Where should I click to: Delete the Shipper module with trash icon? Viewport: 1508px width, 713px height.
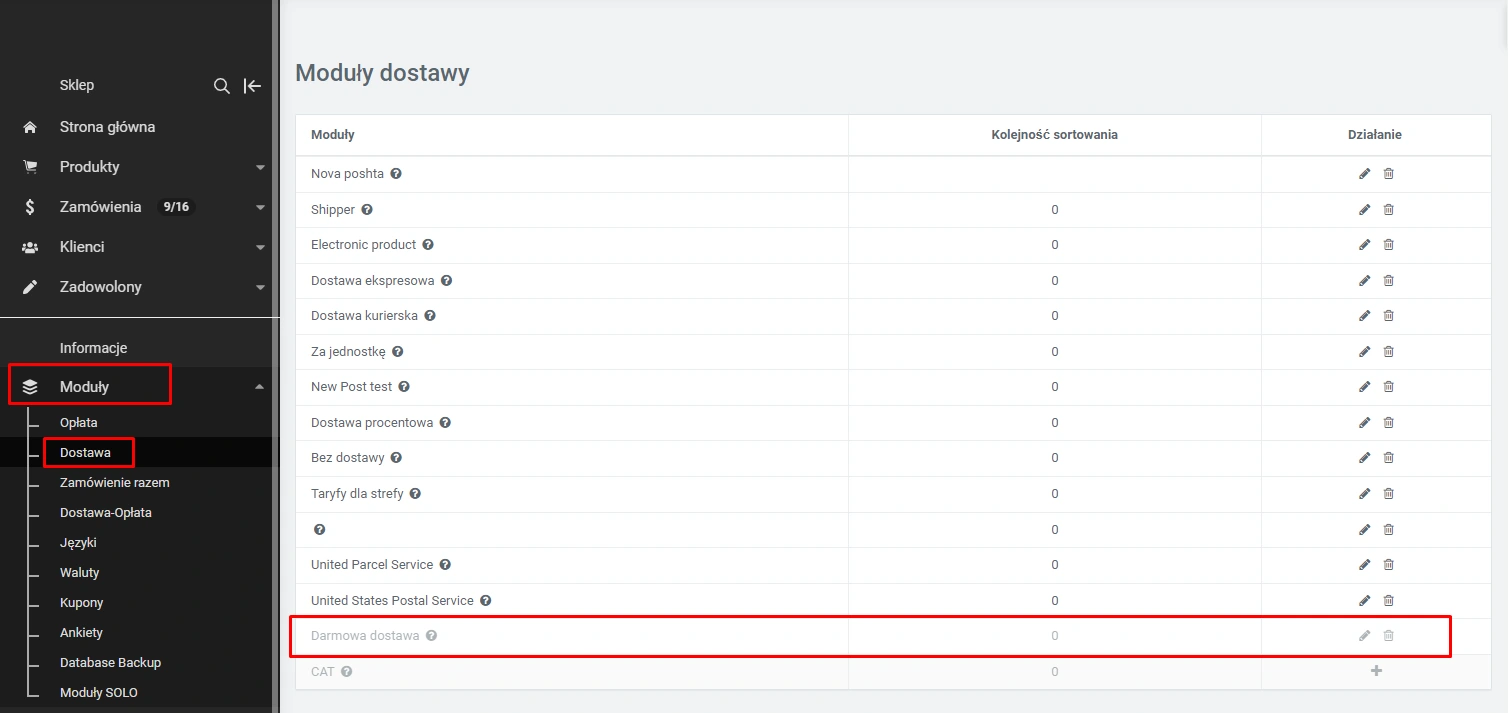pyautogui.click(x=1388, y=210)
